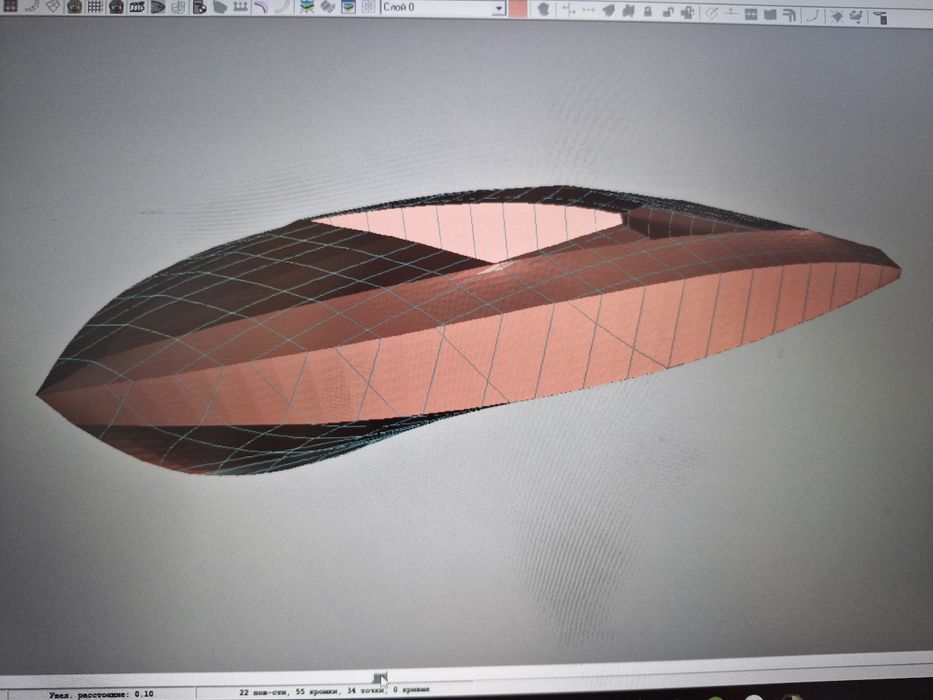Screen dimensions: 933x700
Task: Toggle normals display (fence-like icon)
Action: [x=240, y=7]
